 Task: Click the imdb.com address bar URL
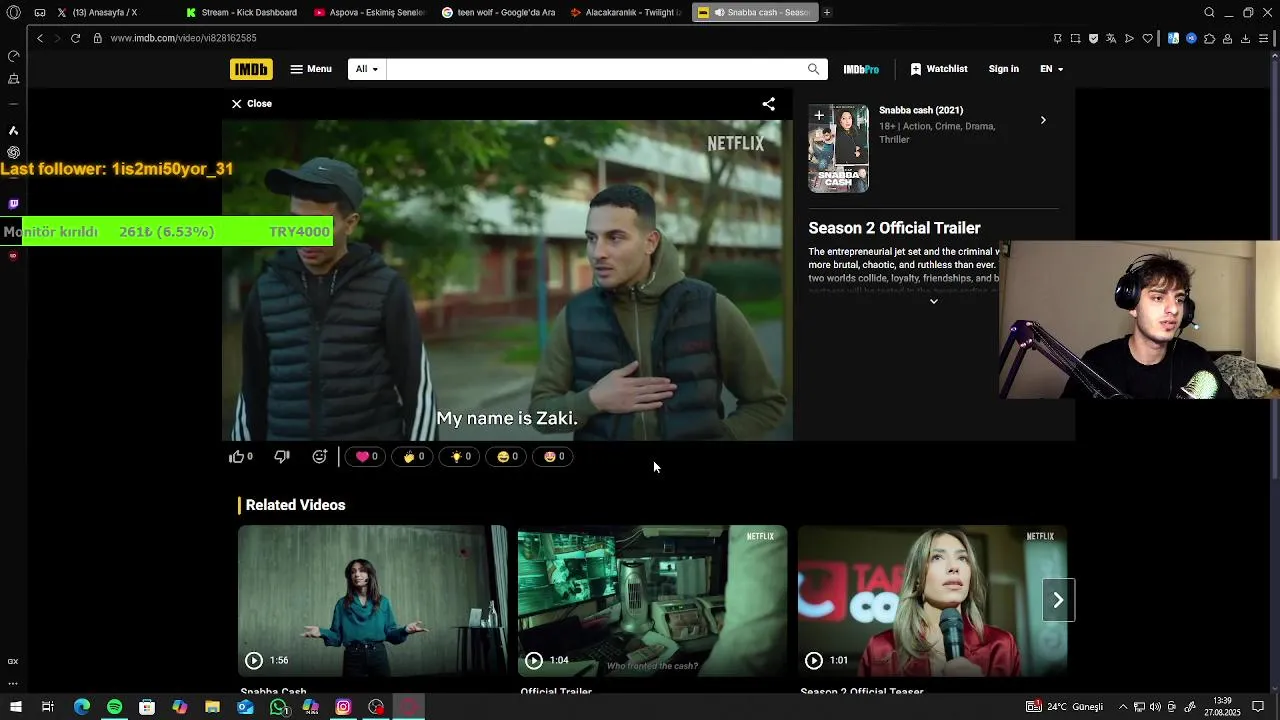click(183, 38)
